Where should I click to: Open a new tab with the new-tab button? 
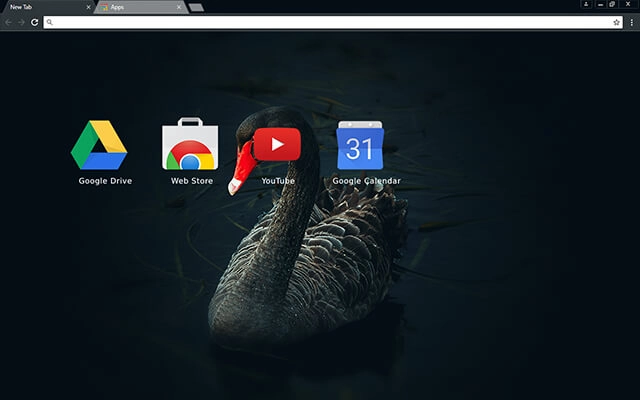[x=196, y=7]
